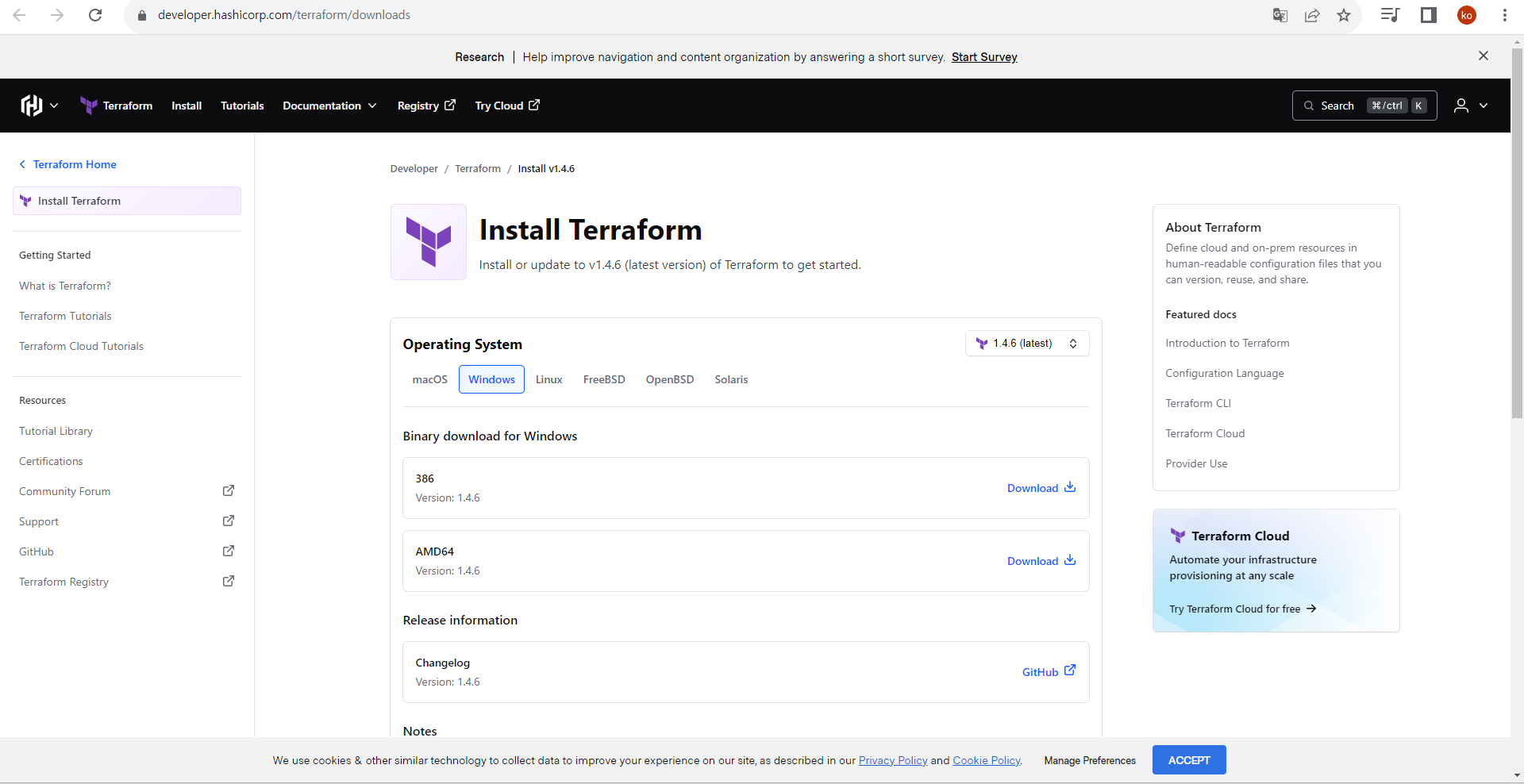Open Terraform Cloud Tutorials in sidebar
The height and width of the screenshot is (784, 1524).
(81, 346)
